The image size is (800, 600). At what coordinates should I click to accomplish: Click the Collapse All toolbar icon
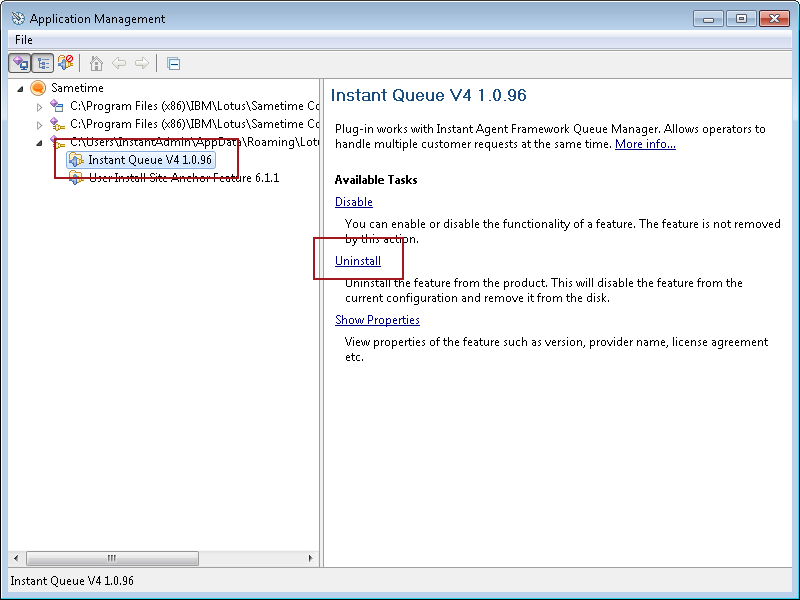point(172,63)
